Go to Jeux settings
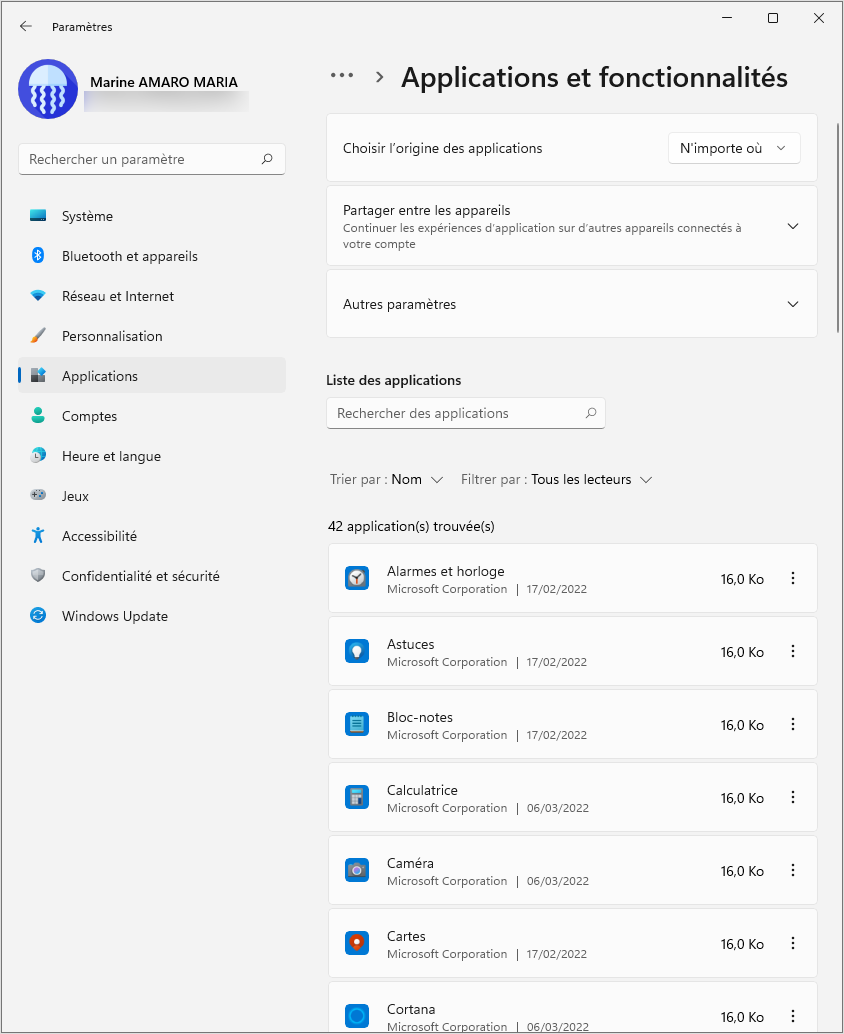This screenshot has width=844, height=1034. tap(152, 496)
